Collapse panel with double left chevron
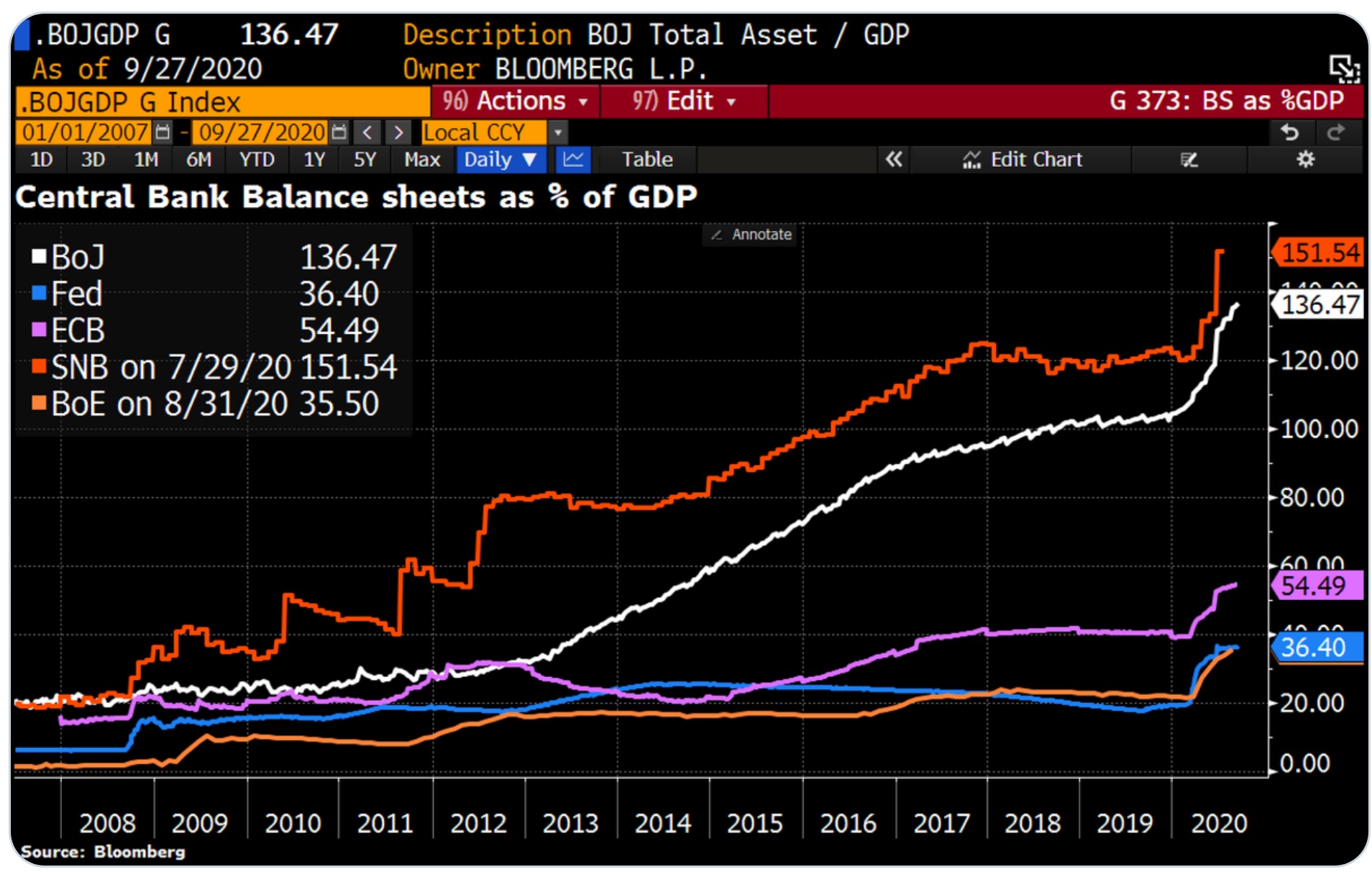This screenshot has height=872, width=1372. (894, 160)
